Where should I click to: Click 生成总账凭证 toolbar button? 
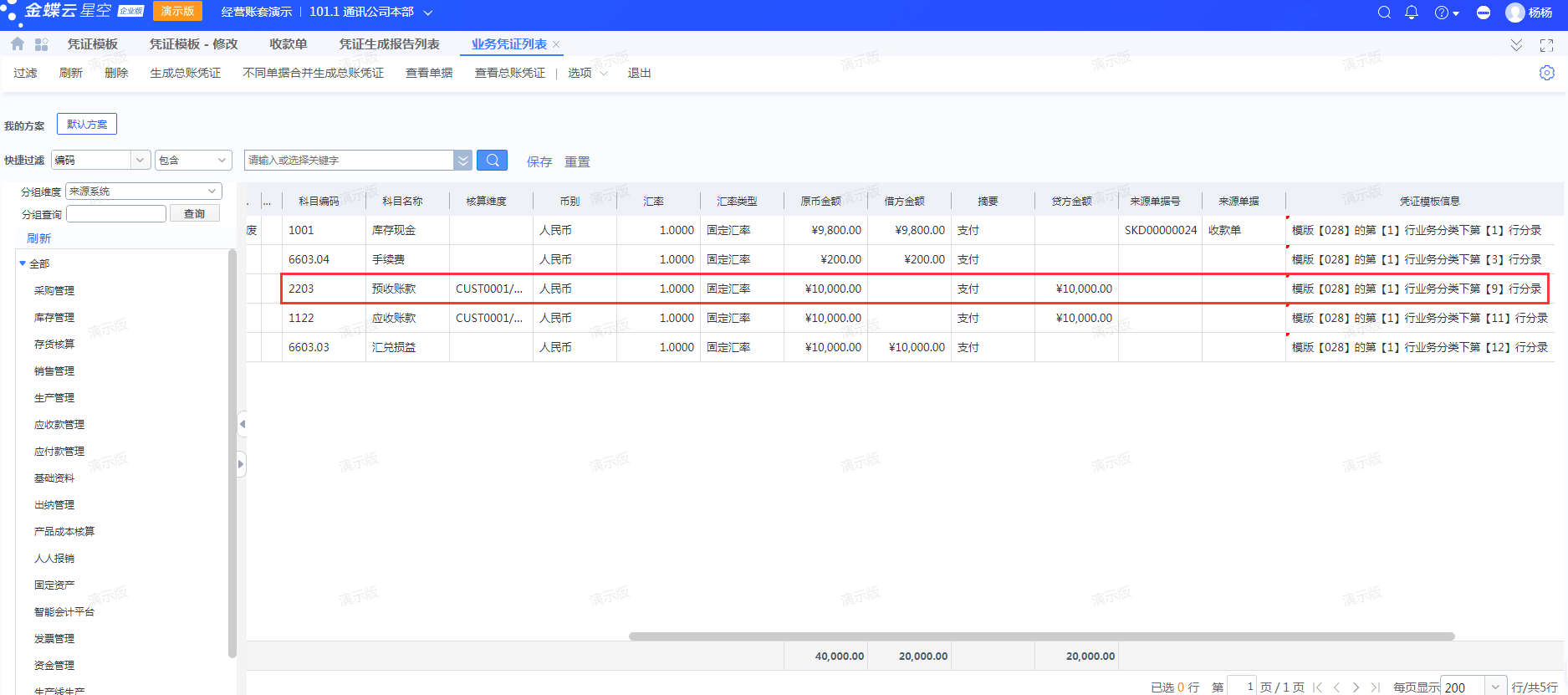click(x=185, y=73)
